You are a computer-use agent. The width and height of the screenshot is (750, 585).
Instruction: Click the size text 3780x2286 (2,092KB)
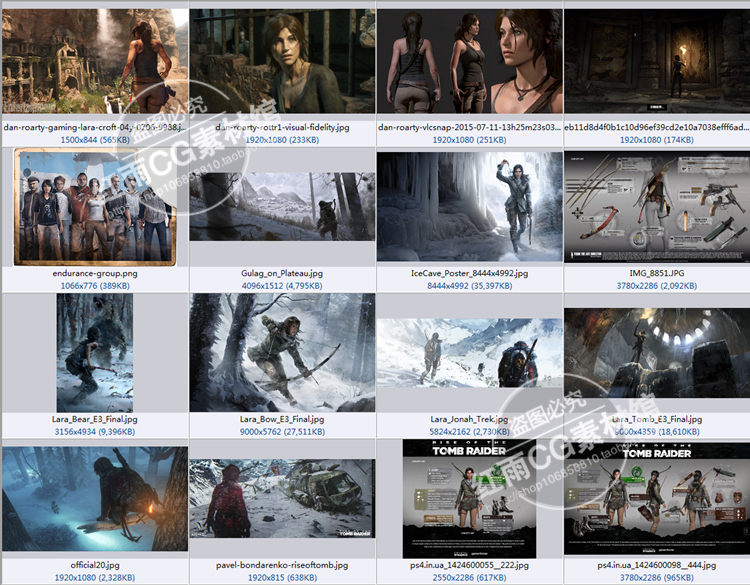click(x=657, y=286)
